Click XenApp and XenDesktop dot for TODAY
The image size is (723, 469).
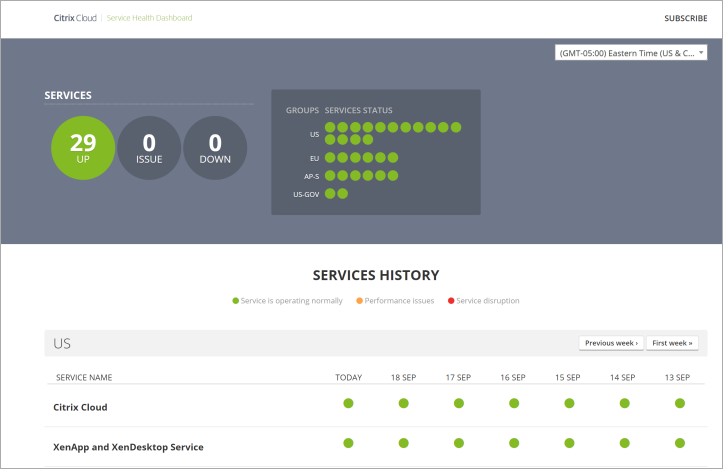tap(348, 443)
